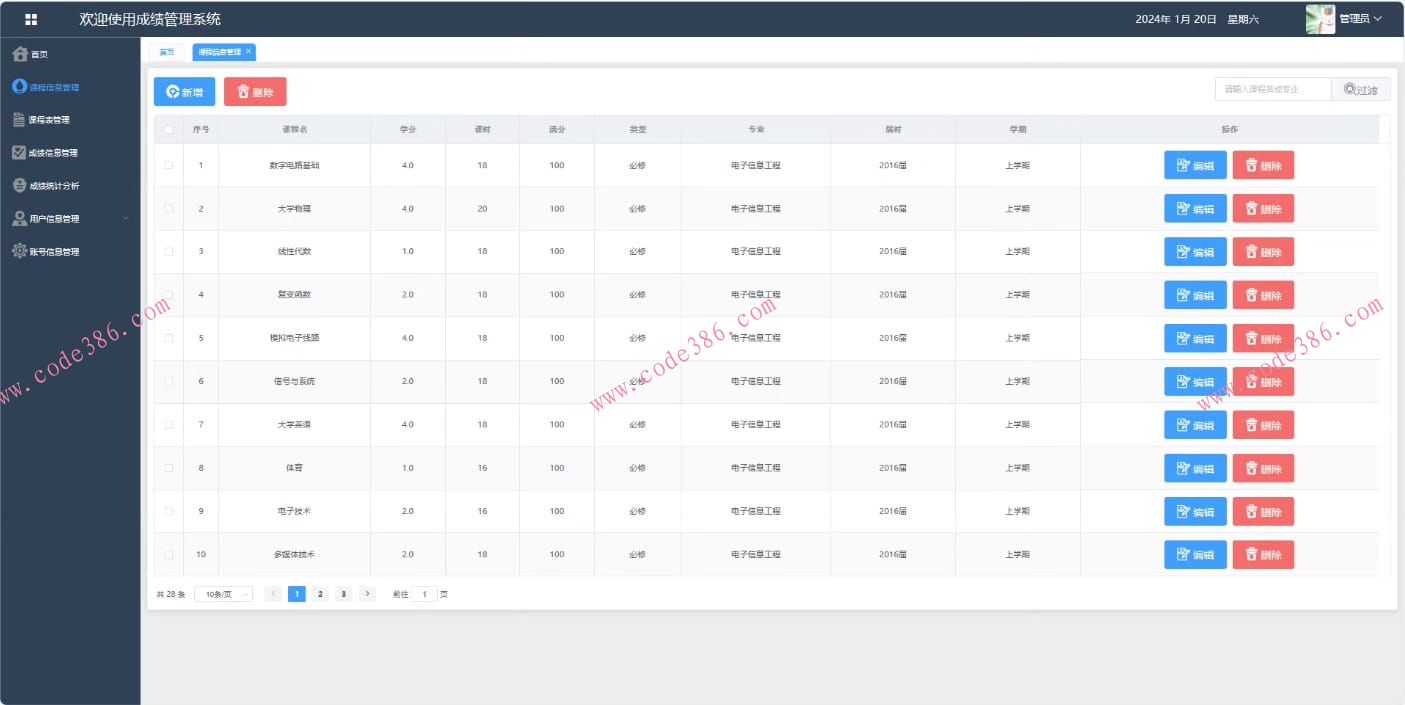Open 账号信息管理 gear item in sidebar
Screen dimensions: 1405x705
pyautogui.click(x=46, y=252)
